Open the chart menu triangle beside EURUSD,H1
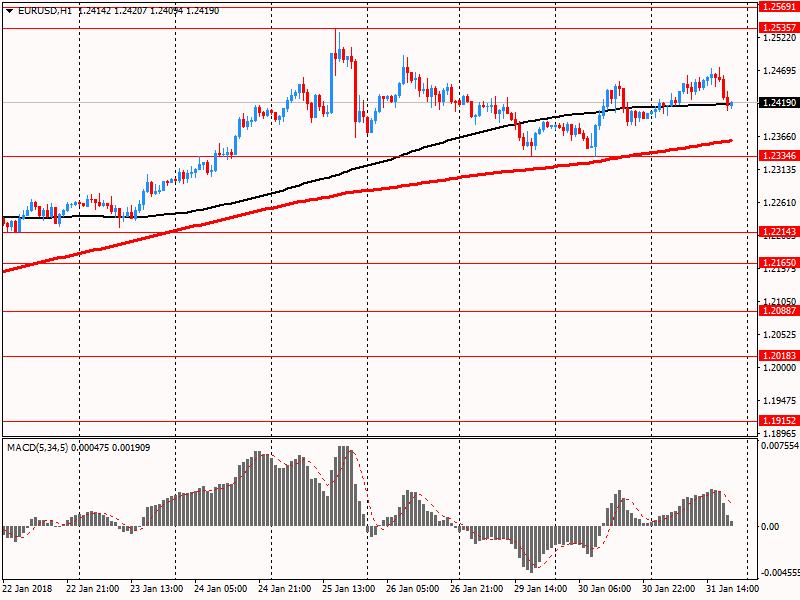This screenshot has height=600, width=800. [x=10, y=11]
